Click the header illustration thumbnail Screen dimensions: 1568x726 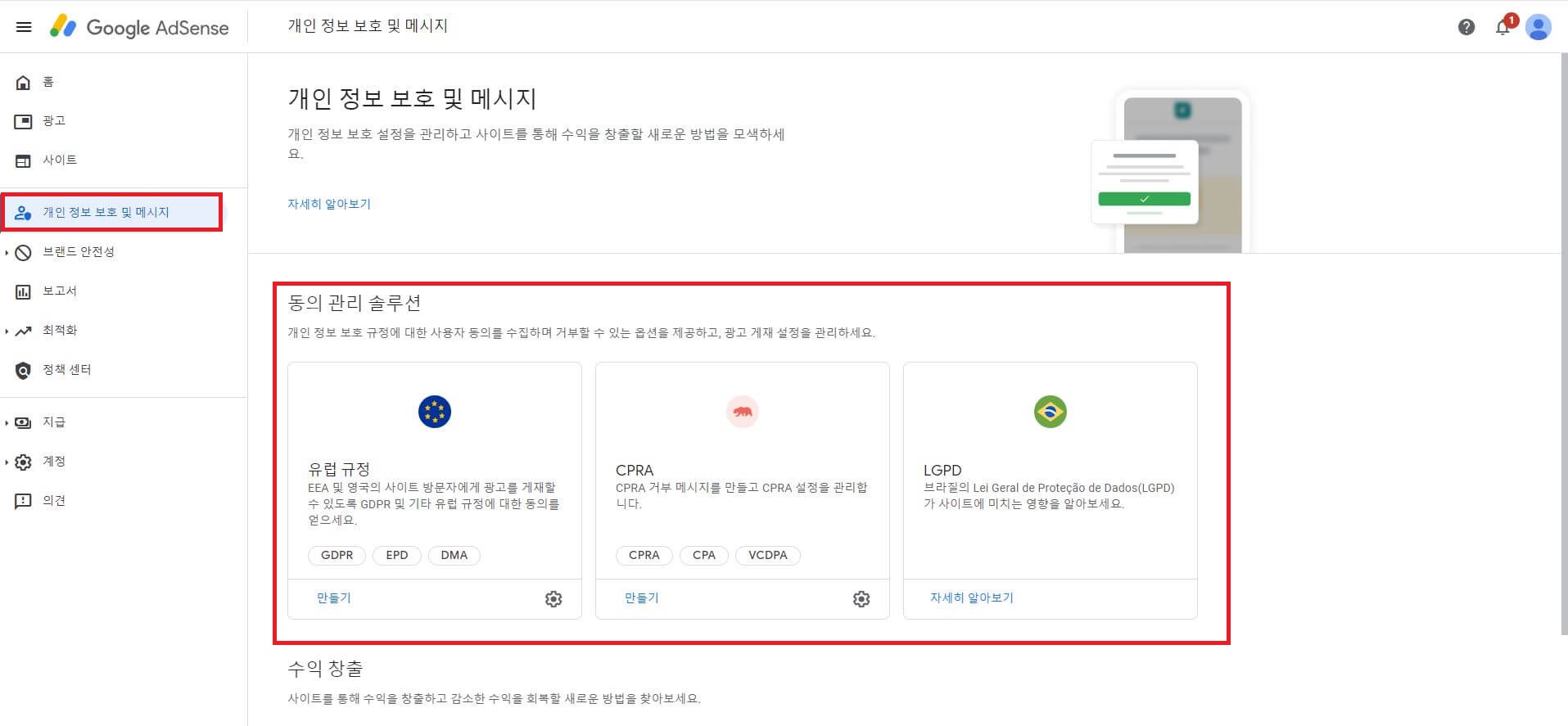pyautogui.click(x=1171, y=171)
